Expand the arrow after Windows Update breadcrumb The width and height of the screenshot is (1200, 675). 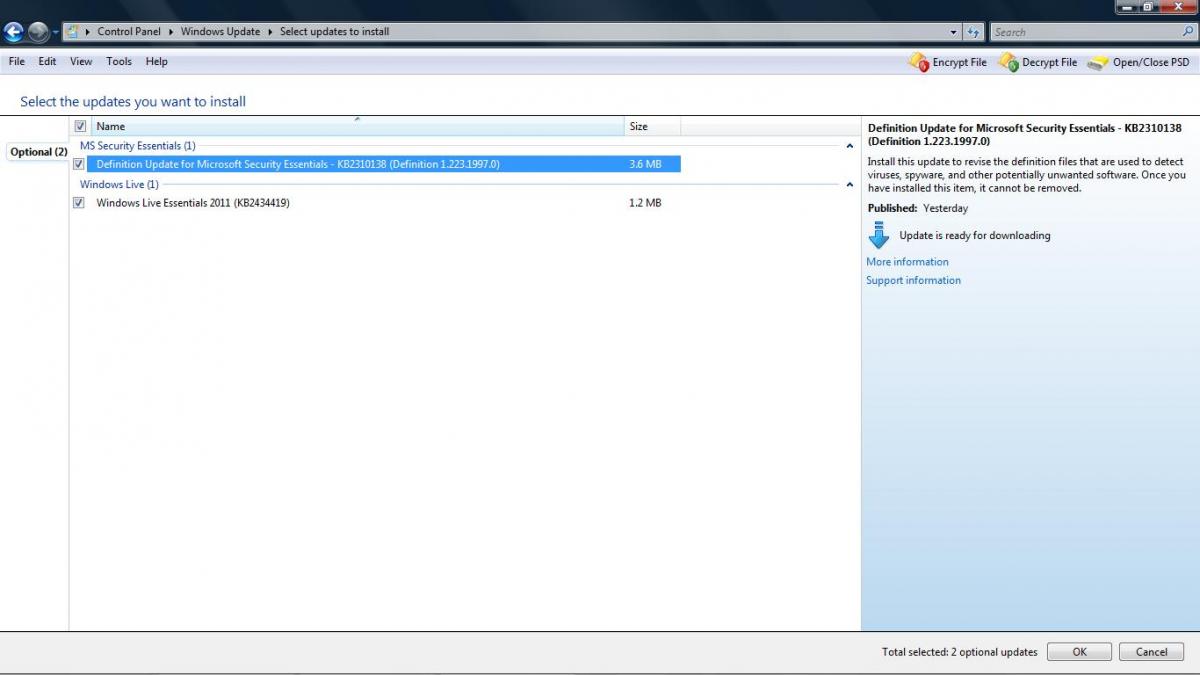pos(270,31)
